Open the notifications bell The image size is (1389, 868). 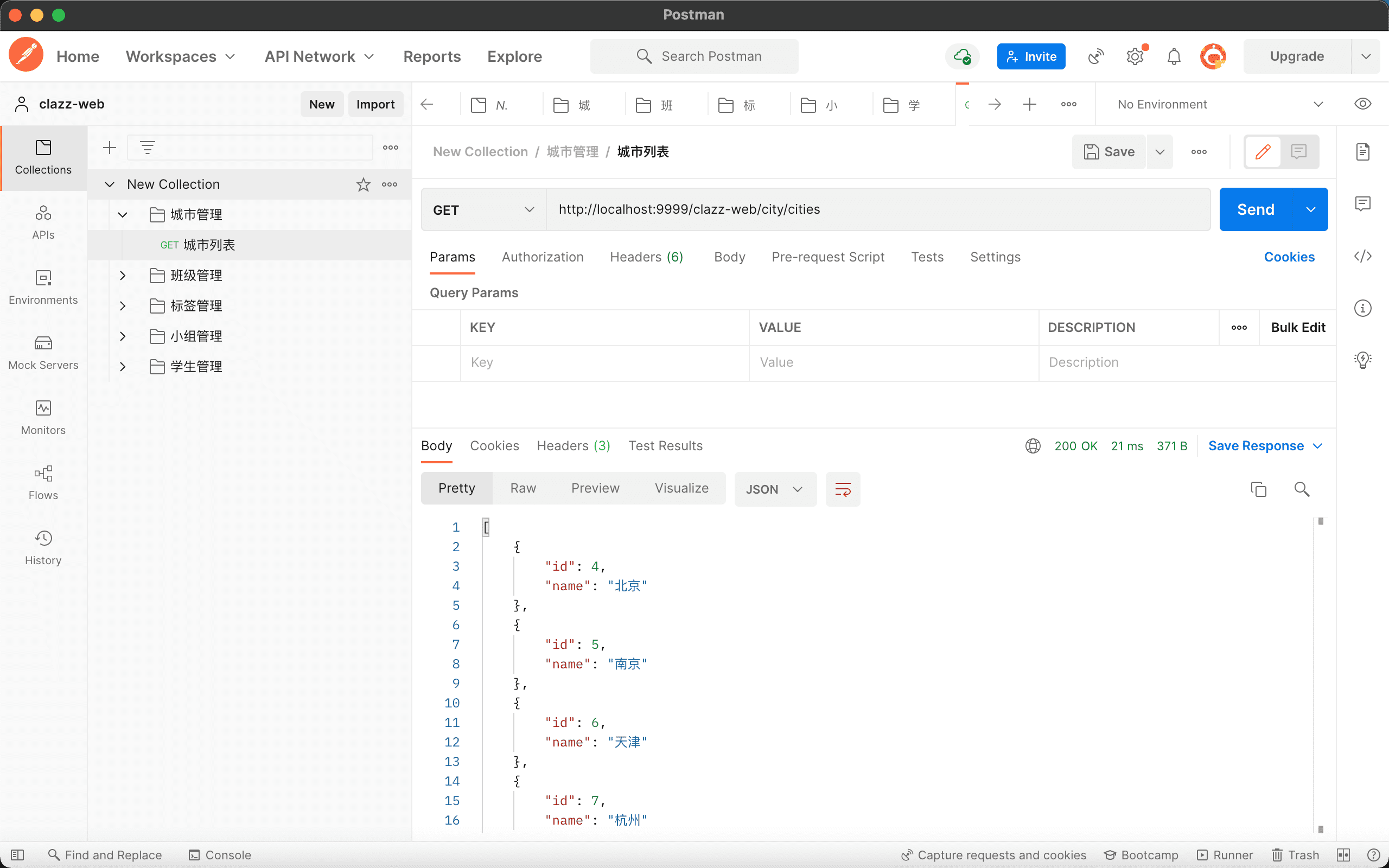point(1174,56)
